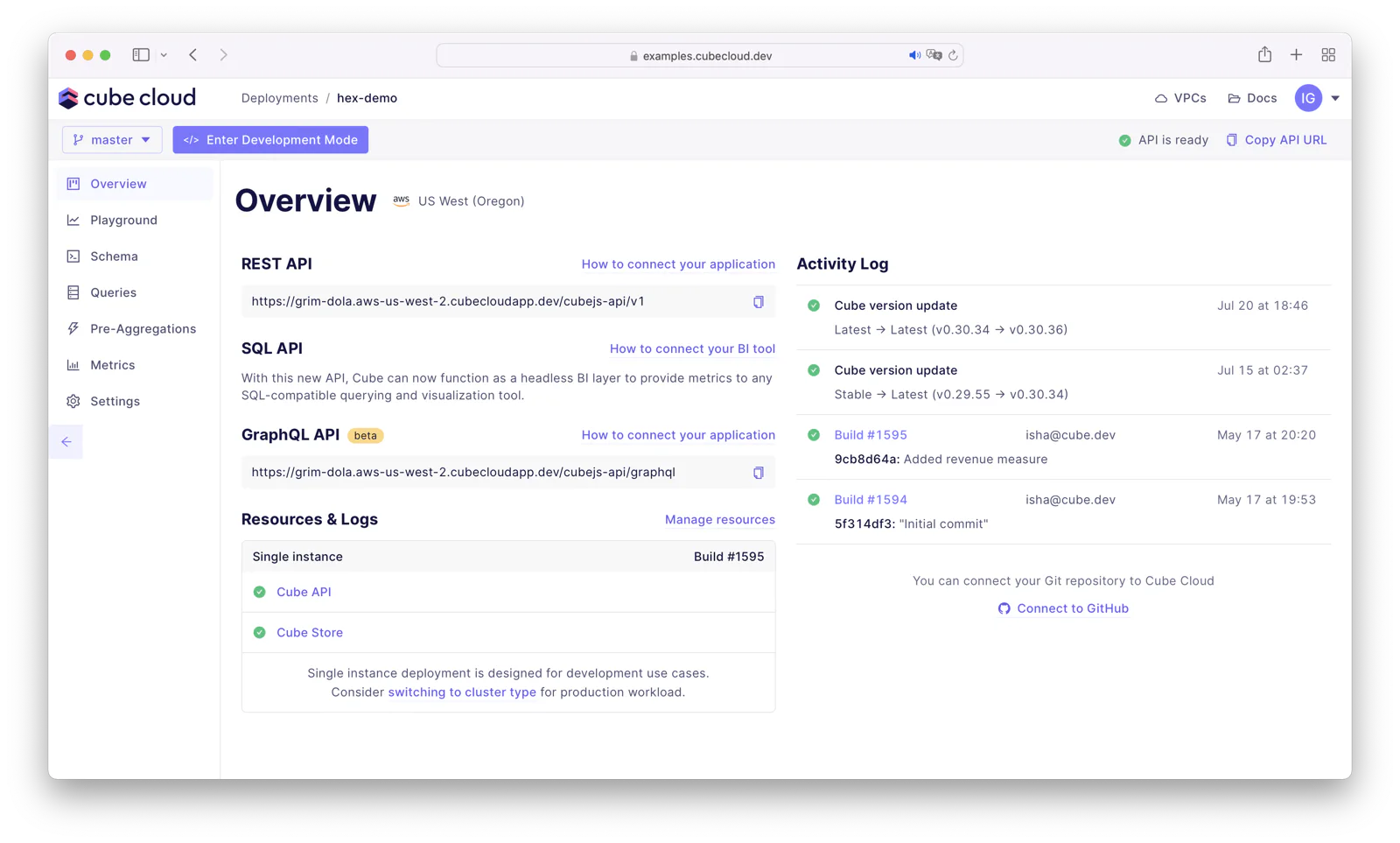The height and width of the screenshot is (843, 1400).
Task: Click Connect to GitHub
Action: (x=1063, y=608)
